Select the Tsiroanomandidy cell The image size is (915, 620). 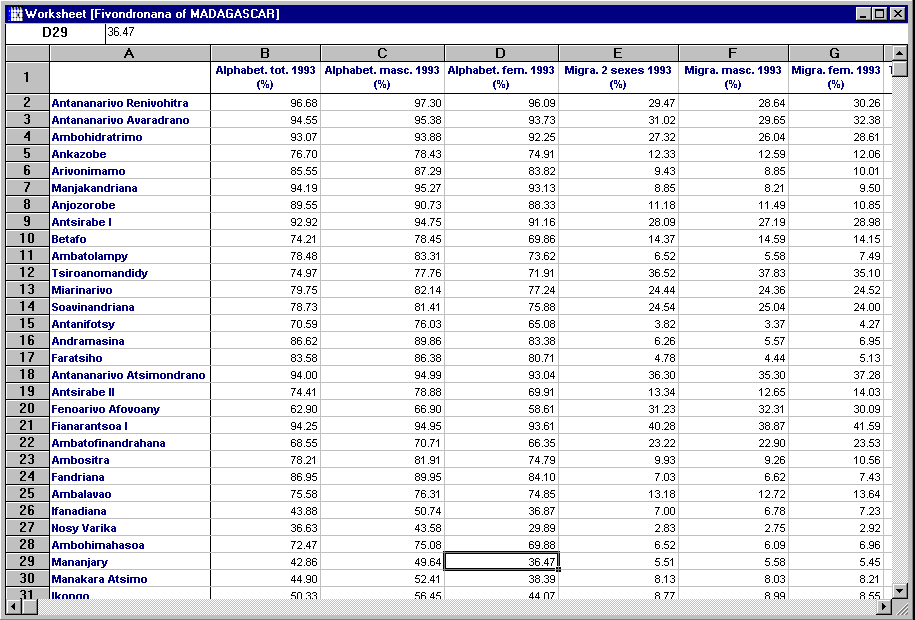point(130,273)
